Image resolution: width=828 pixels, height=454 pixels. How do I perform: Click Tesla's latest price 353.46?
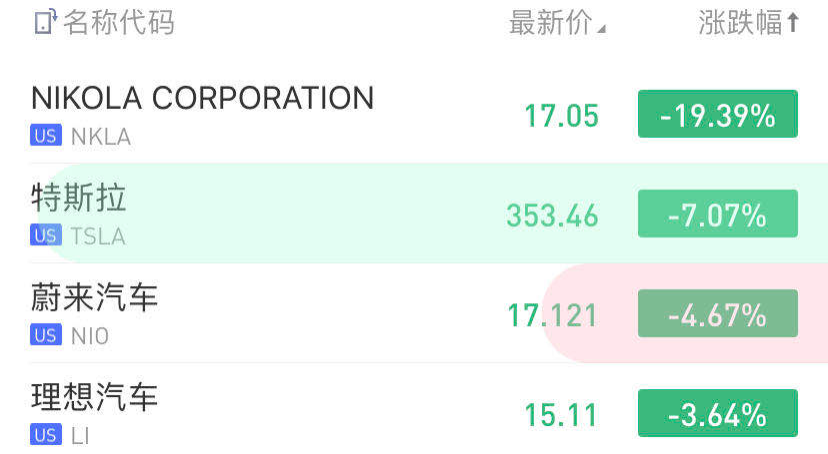click(552, 215)
